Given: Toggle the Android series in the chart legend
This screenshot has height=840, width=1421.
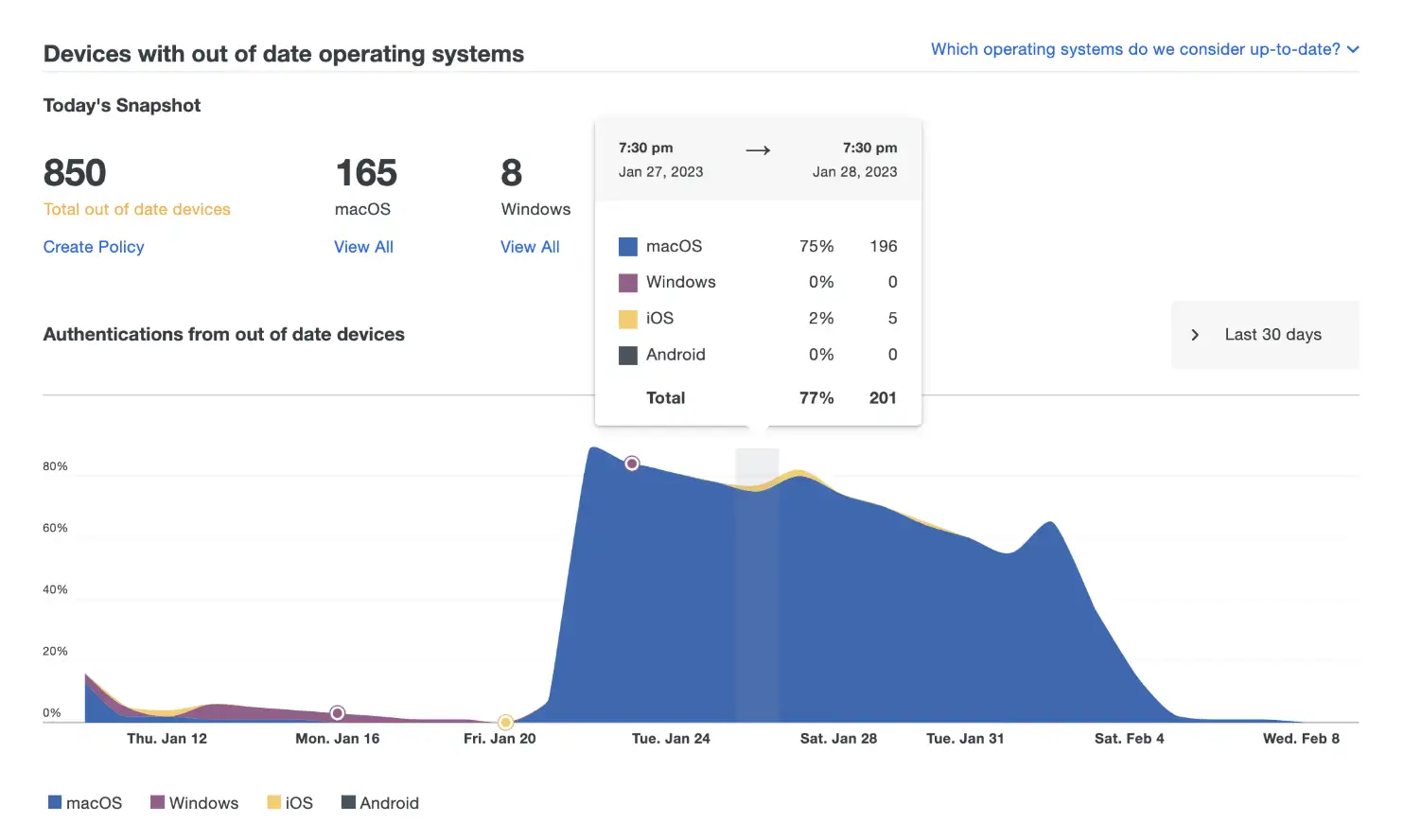Looking at the screenshot, I should click(379, 802).
